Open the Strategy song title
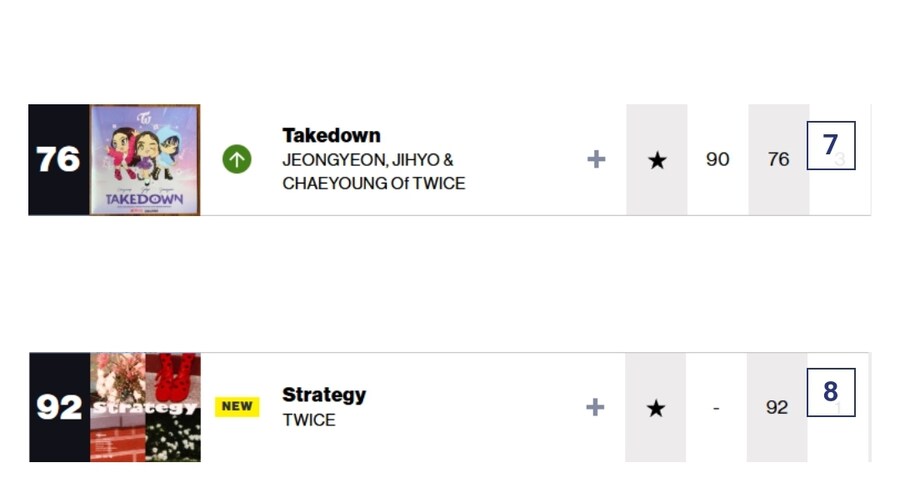The height and width of the screenshot is (503, 900). click(324, 395)
